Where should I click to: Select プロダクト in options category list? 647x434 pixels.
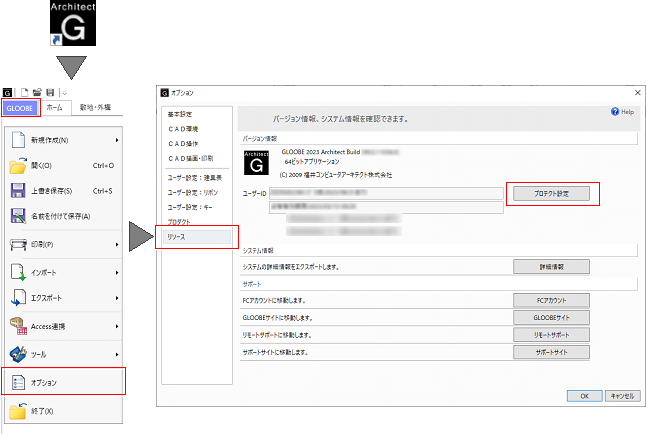(179, 222)
